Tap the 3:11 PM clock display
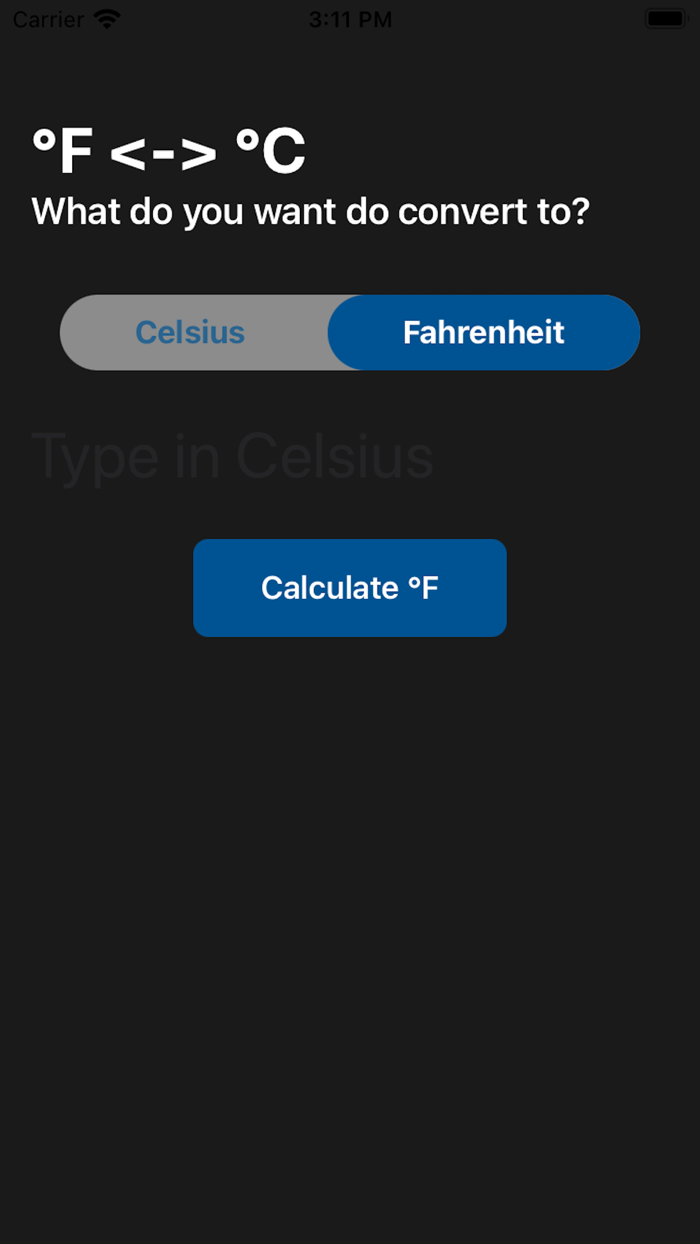The width and height of the screenshot is (700, 1244). [x=349, y=18]
